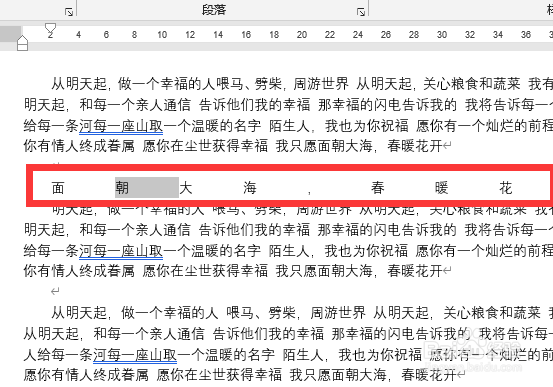
Task: Click the character 大 in spaced line
Action: pos(186,187)
